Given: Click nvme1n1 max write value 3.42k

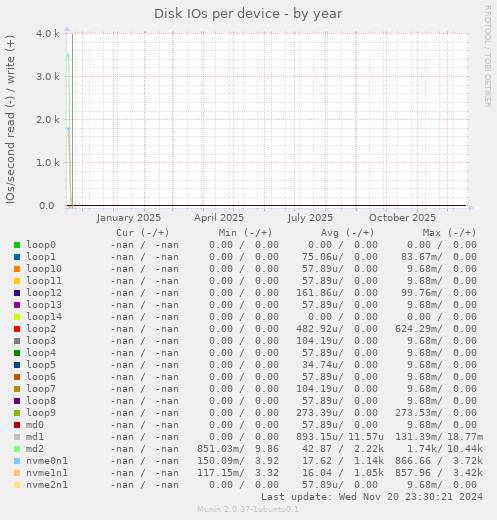Looking at the screenshot, I should point(468,473).
